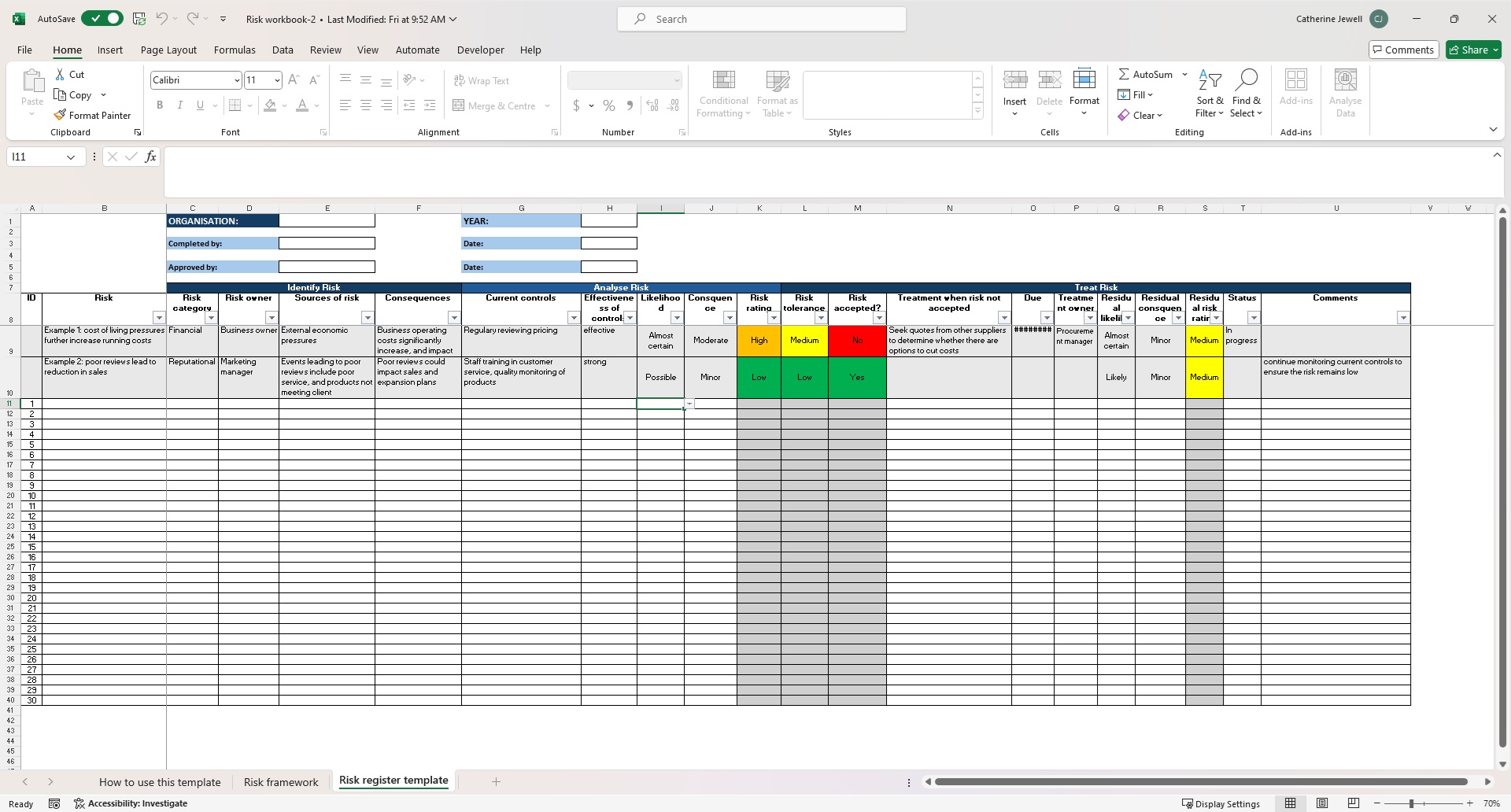Viewport: 1511px width, 812px height.
Task: Open the Risk owner filter dropdown
Action: click(272, 318)
